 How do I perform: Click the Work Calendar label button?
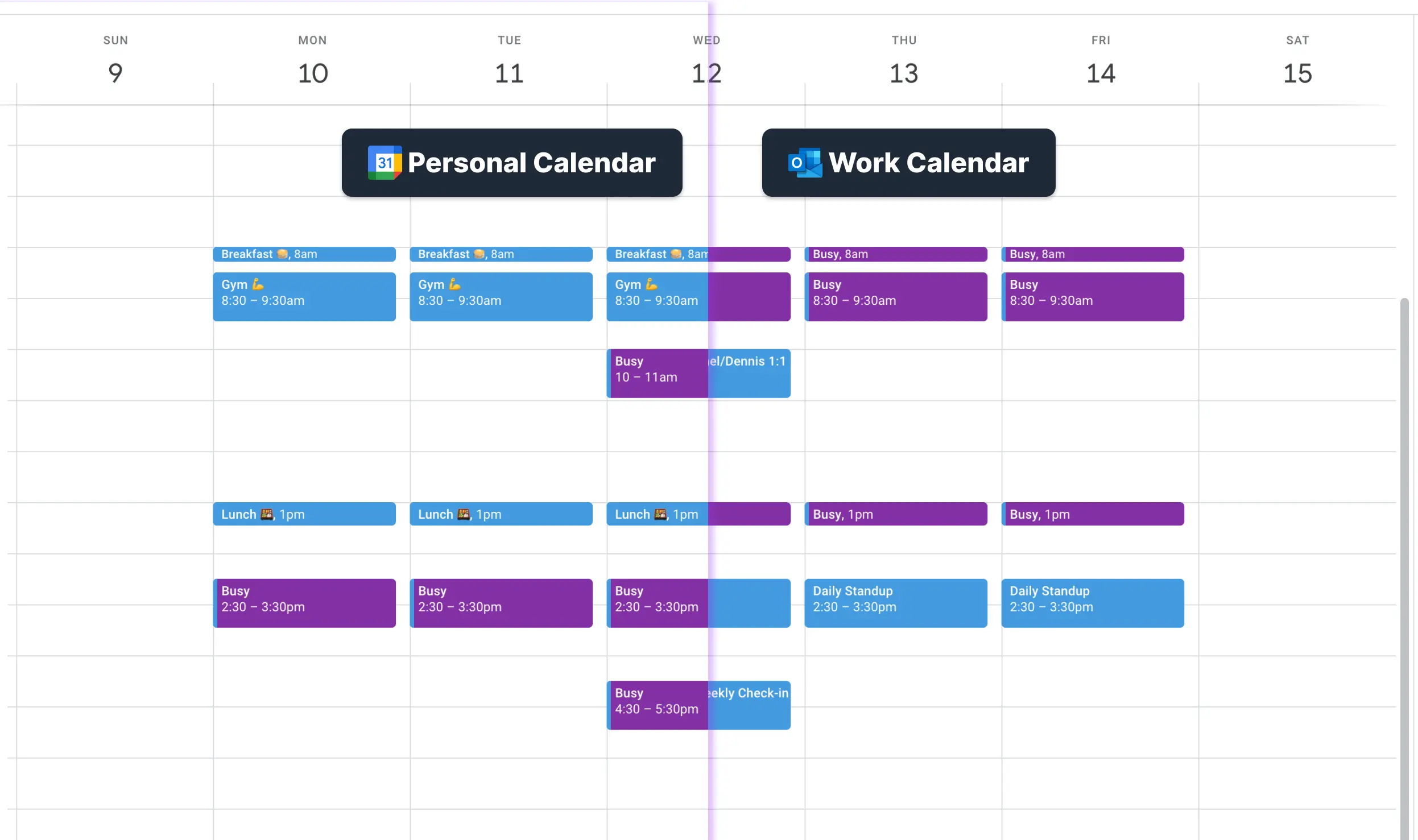[x=908, y=161]
